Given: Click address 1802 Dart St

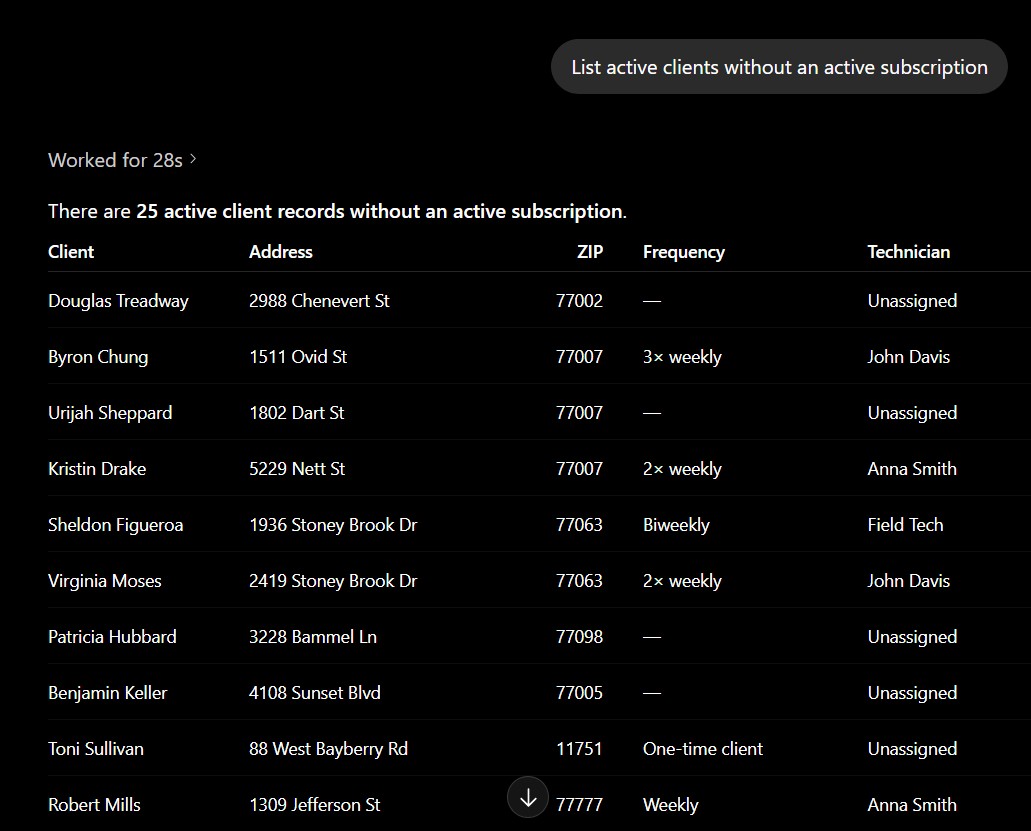Looking at the screenshot, I should [x=297, y=412].
